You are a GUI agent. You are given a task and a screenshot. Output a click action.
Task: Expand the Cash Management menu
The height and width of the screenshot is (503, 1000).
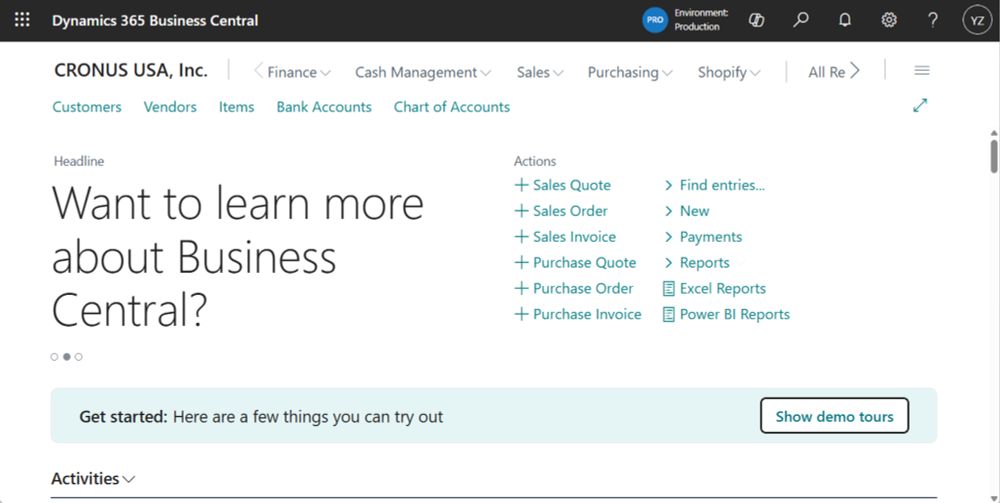422,72
